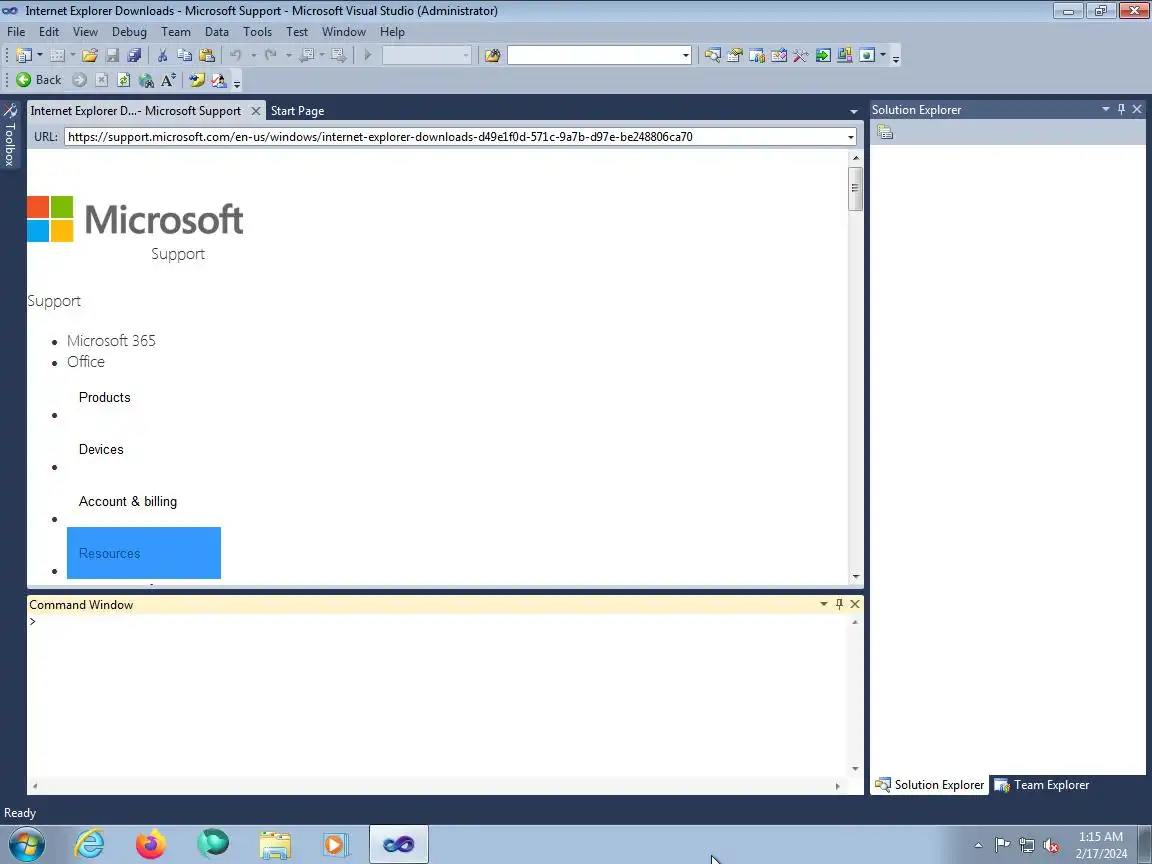
Task: Click the Microsoft logo on support page
Action: point(135,219)
